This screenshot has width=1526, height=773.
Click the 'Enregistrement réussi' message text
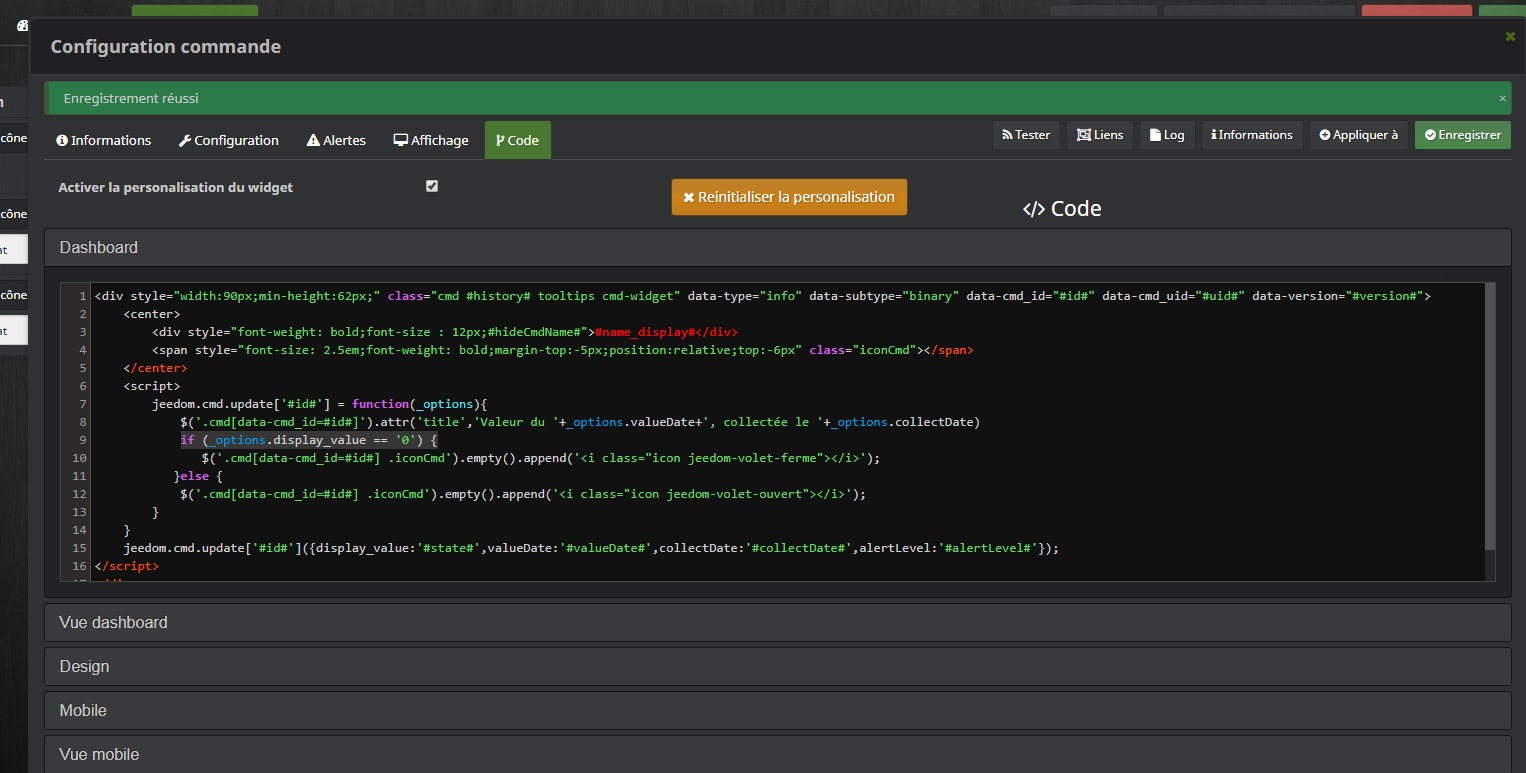131,99
